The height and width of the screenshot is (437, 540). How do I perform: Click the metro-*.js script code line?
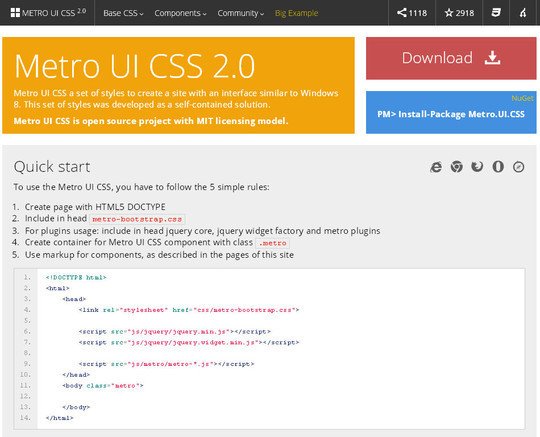point(166,364)
